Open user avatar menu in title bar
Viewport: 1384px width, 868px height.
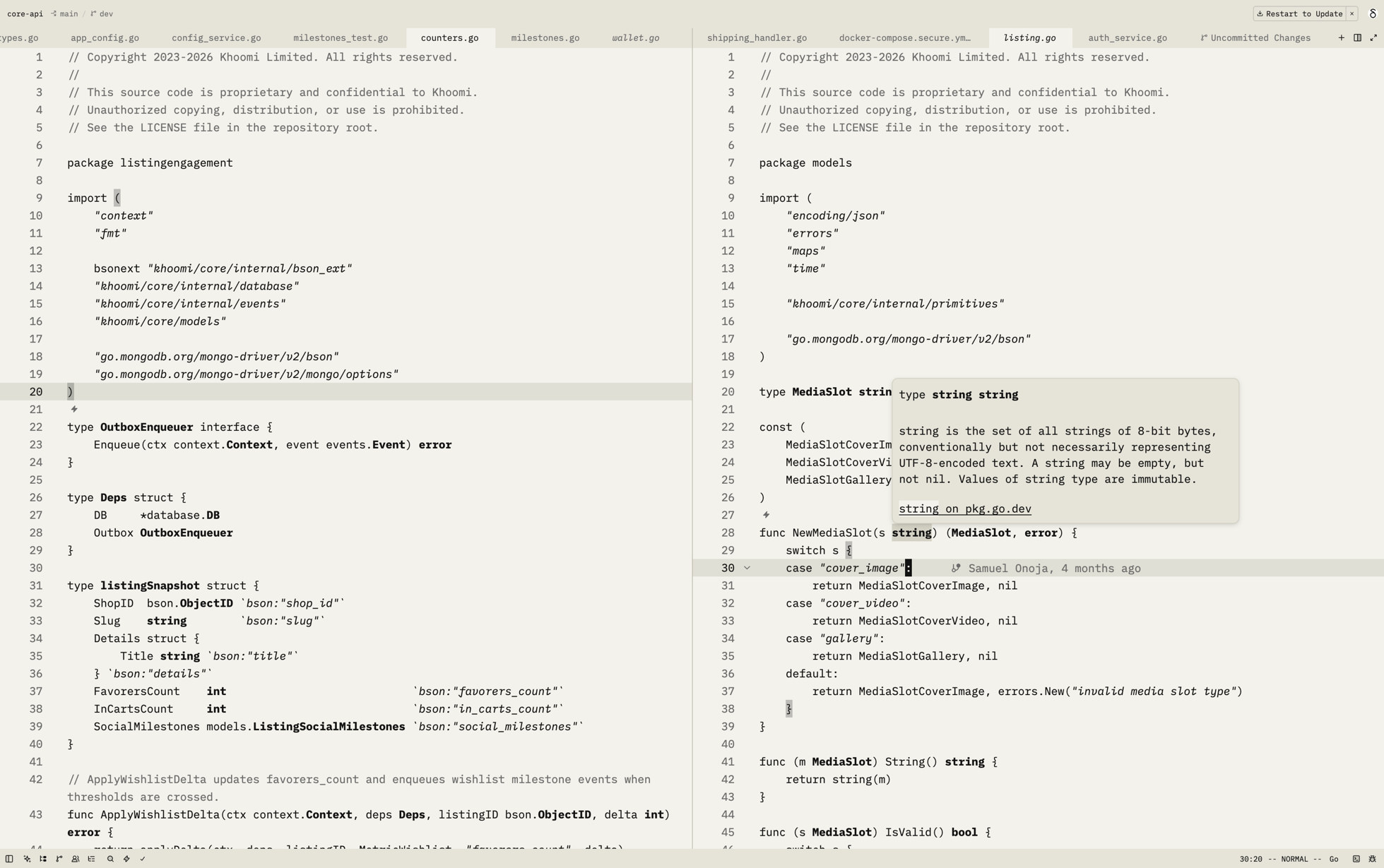(1373, 13)
